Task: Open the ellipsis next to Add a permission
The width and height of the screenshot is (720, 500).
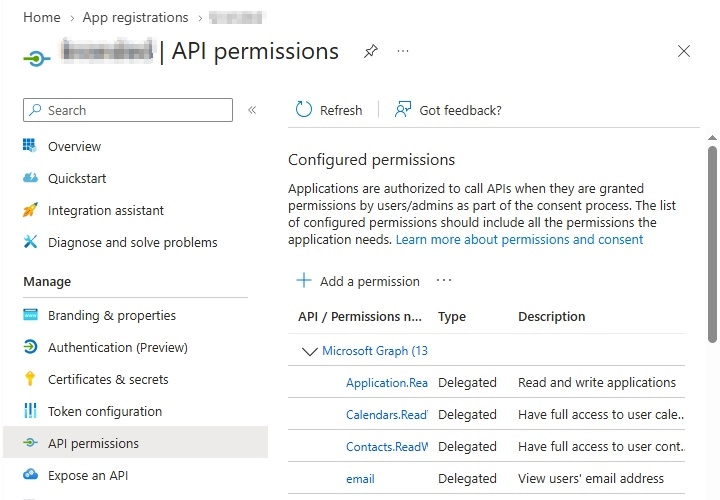Action: coord(444,280)
